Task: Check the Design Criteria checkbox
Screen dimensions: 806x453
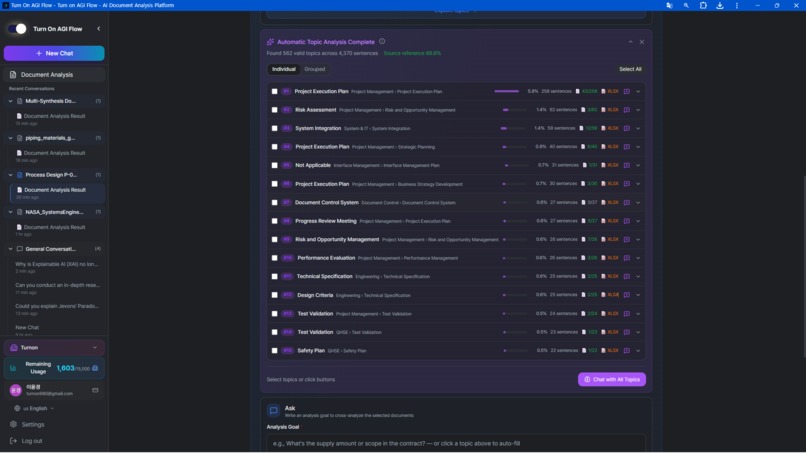Action: coord(274,295)
